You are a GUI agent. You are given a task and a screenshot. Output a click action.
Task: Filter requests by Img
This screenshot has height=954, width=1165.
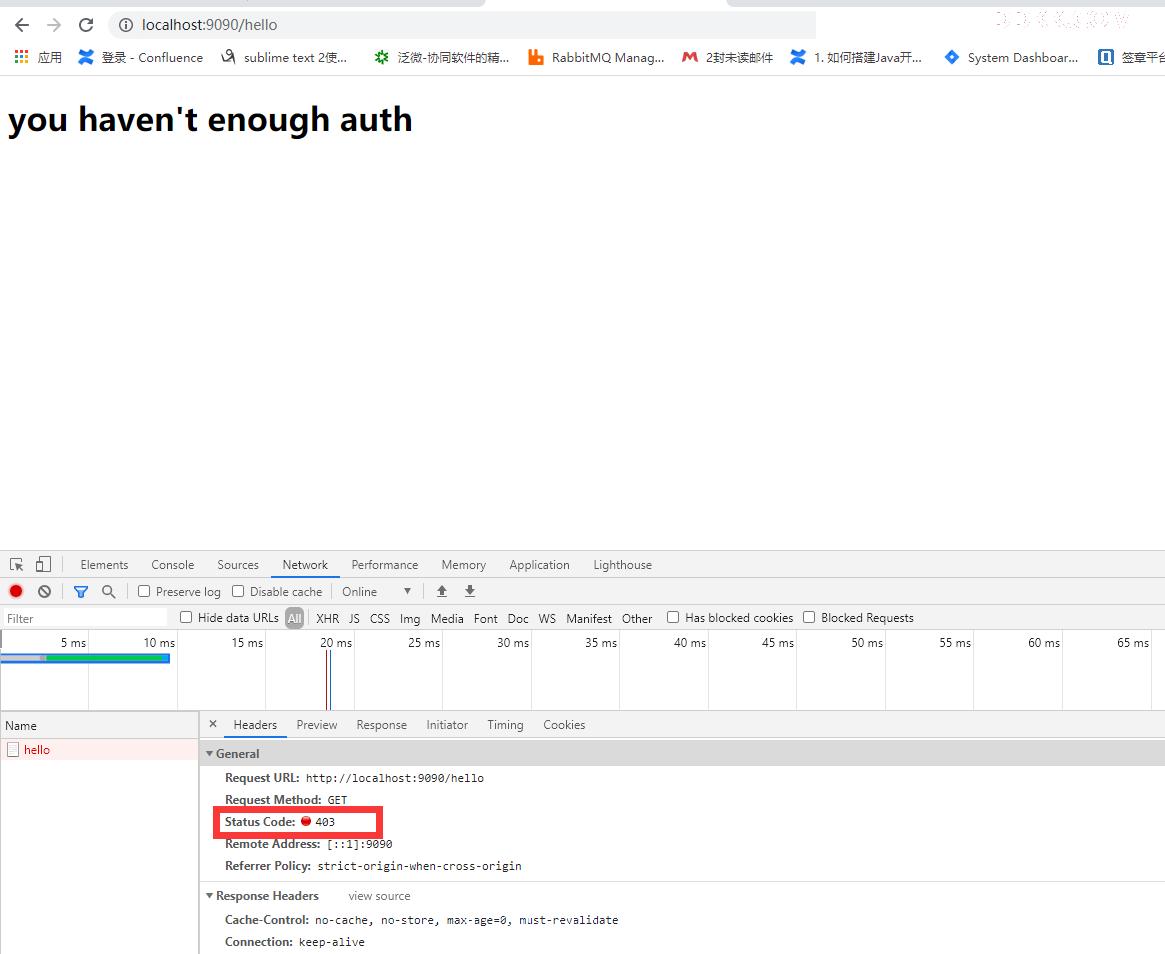pyautogui.click(x=410, y=618)
